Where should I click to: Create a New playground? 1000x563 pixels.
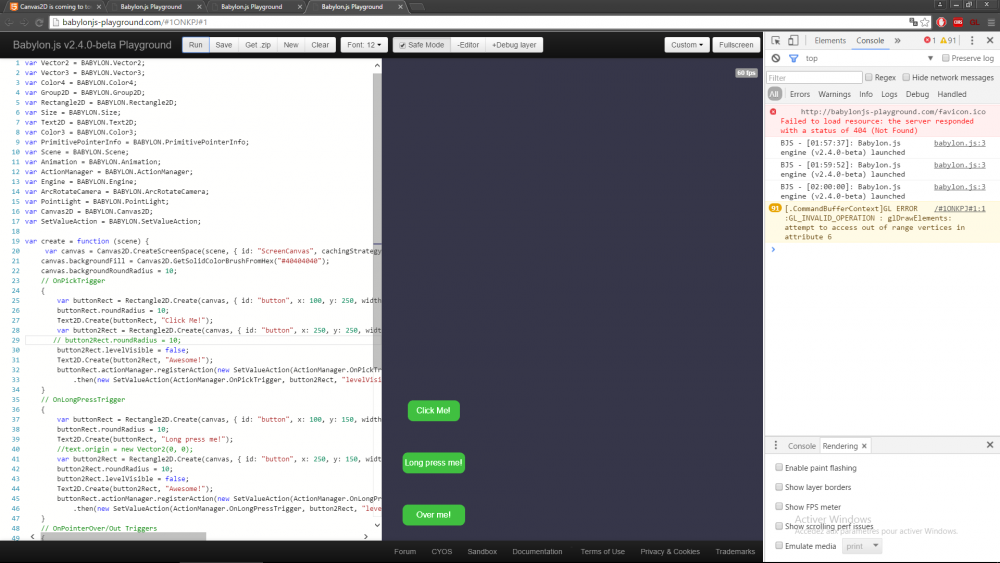click(291, 45)
